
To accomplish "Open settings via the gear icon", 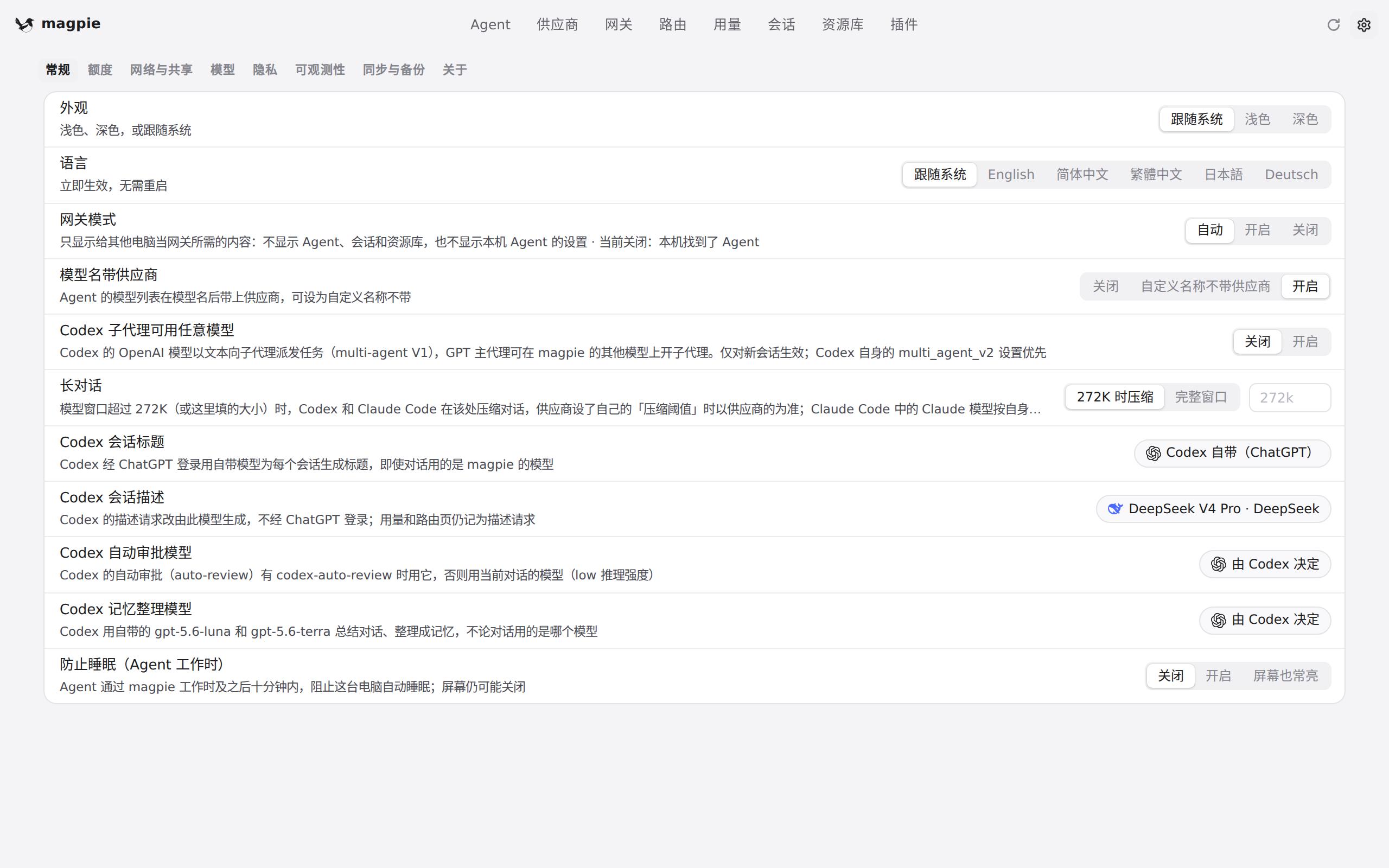I will pos(1363,25).
